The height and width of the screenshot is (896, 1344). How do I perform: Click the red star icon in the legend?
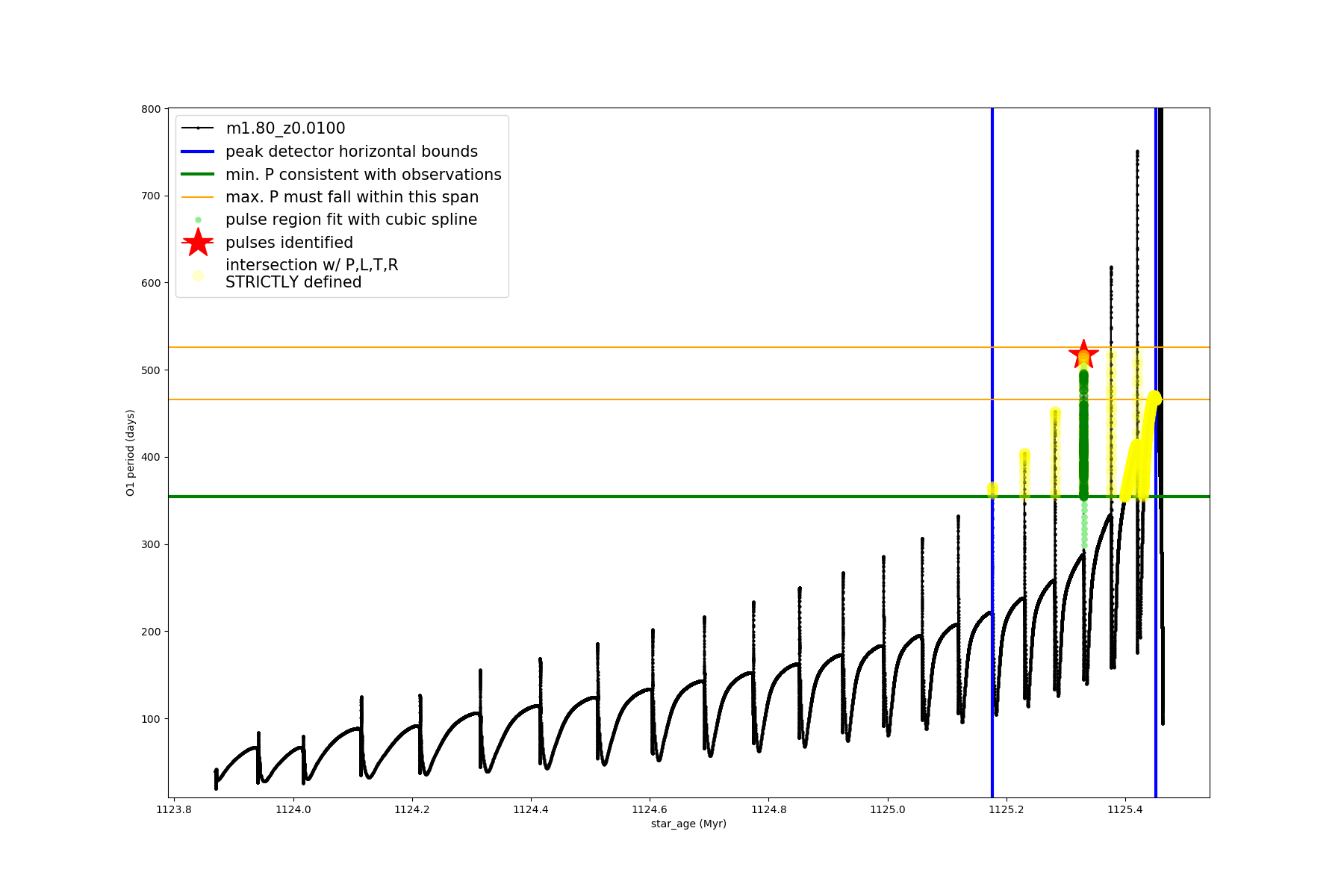198,243
